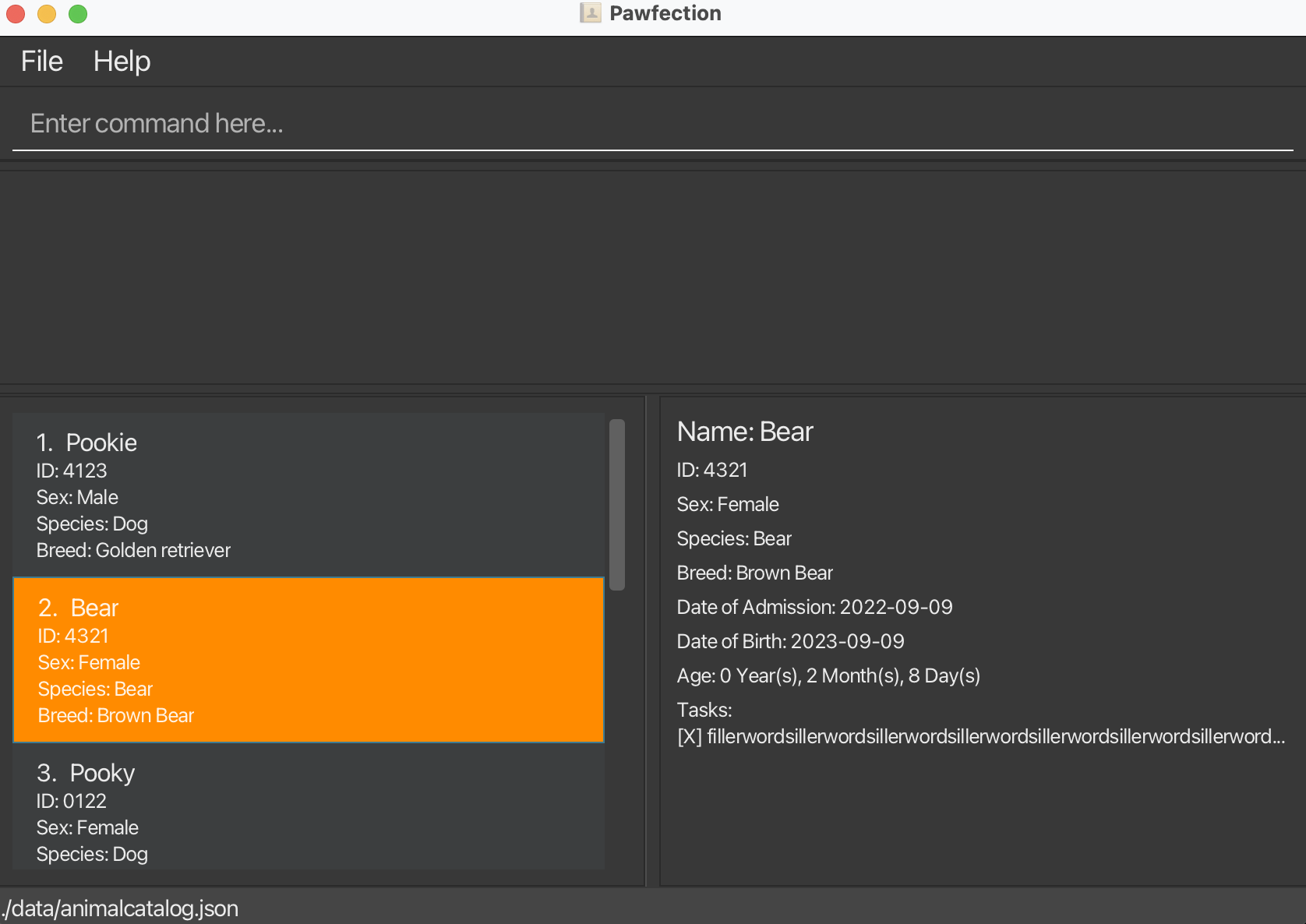Click 'Sex: Female' in the detail panel

(x=728, y=504)
